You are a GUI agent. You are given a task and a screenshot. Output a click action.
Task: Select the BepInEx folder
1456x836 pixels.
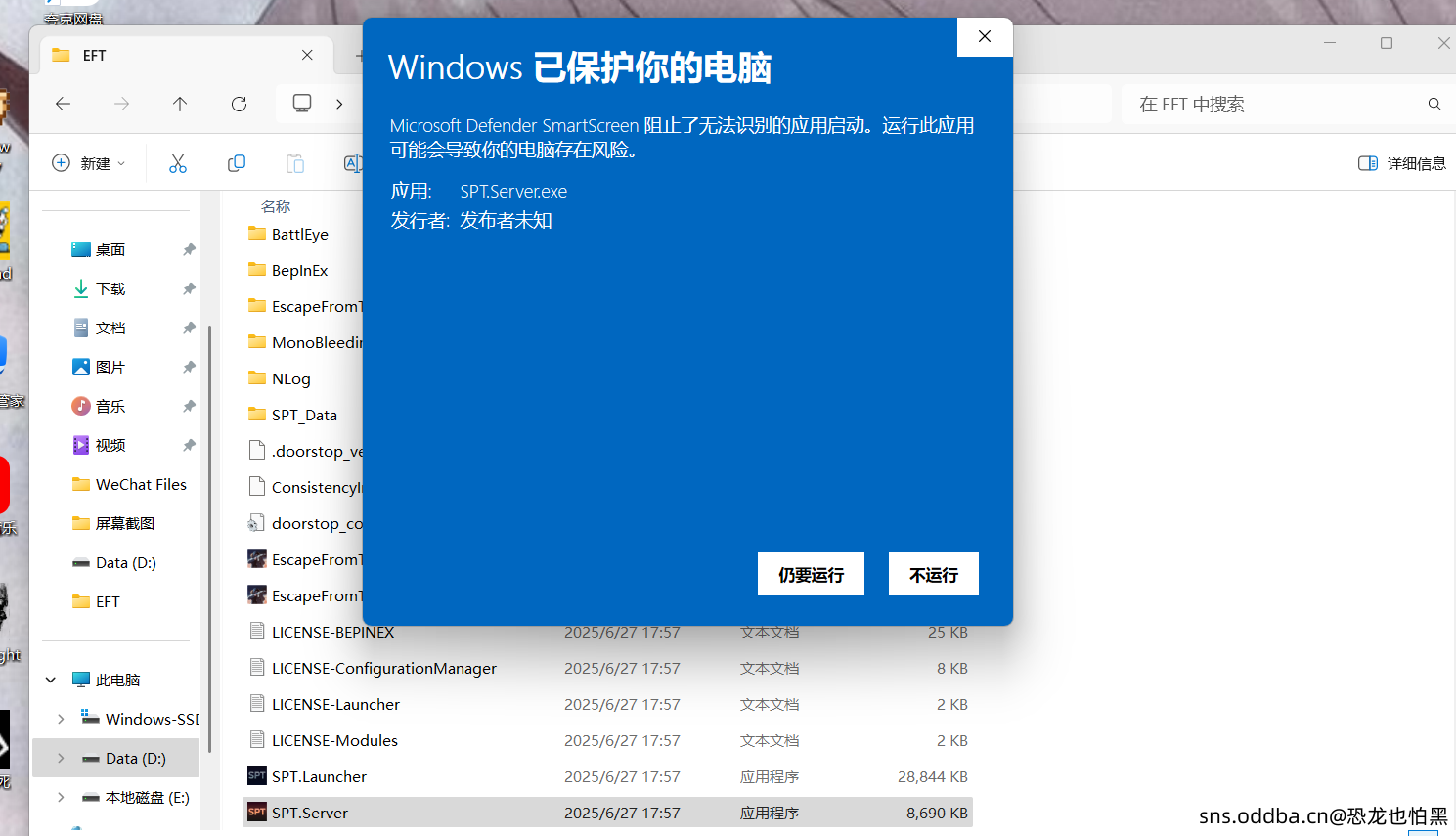click(288, 270)
